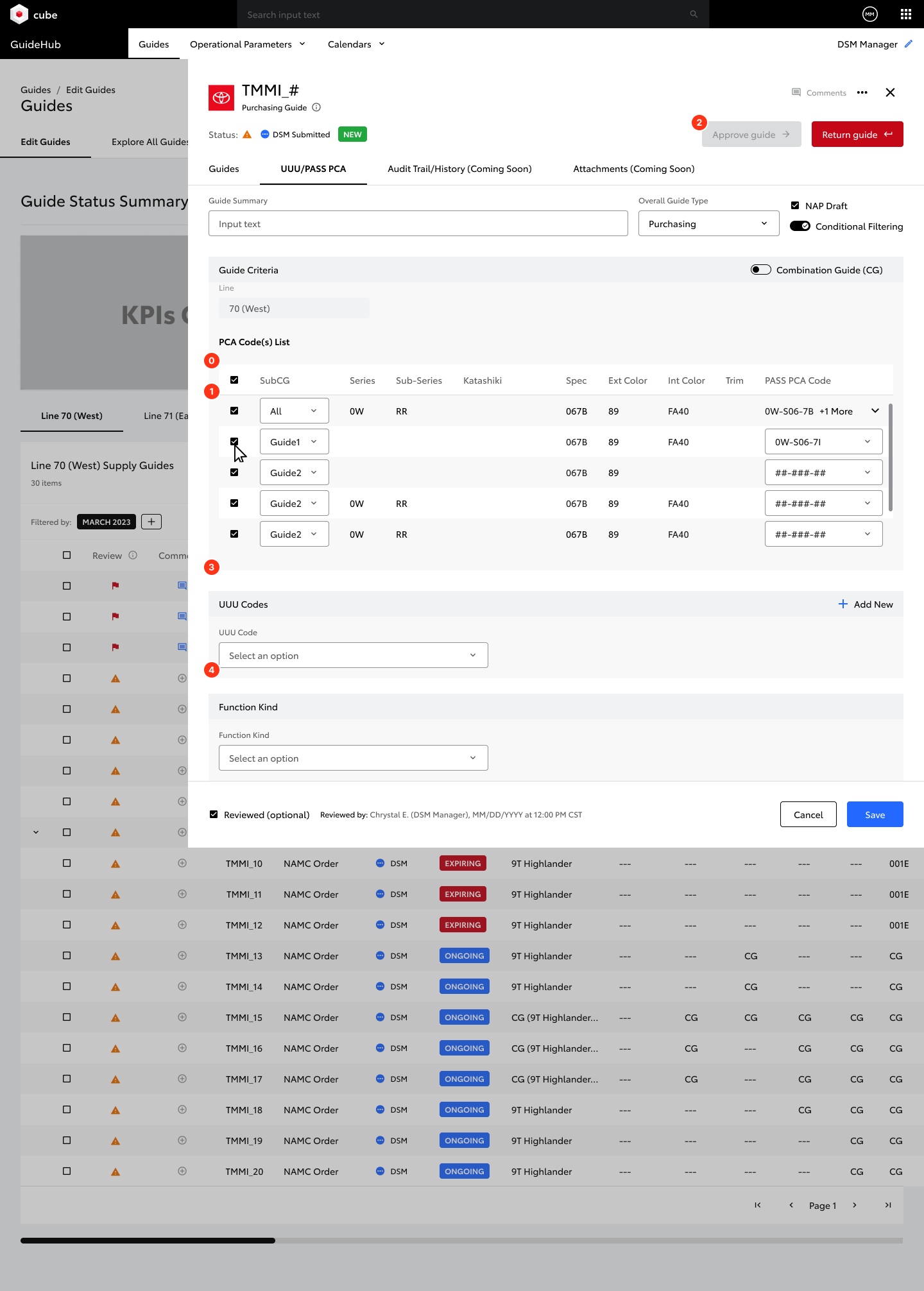Image resolution: width=924 pixels, height=1291 pixels.
Task: Close the TMMI_# guide panel
Action: click(x=890, y=92)
